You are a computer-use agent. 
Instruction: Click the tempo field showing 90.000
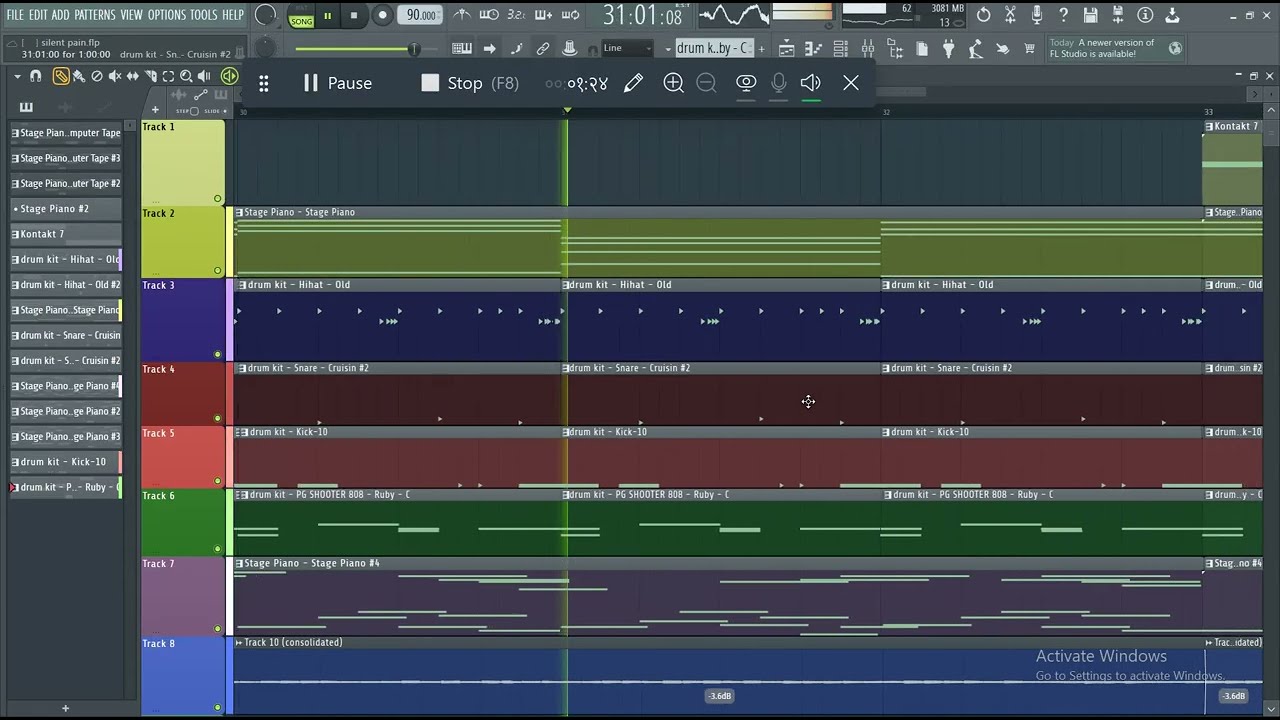pos(421,15)
